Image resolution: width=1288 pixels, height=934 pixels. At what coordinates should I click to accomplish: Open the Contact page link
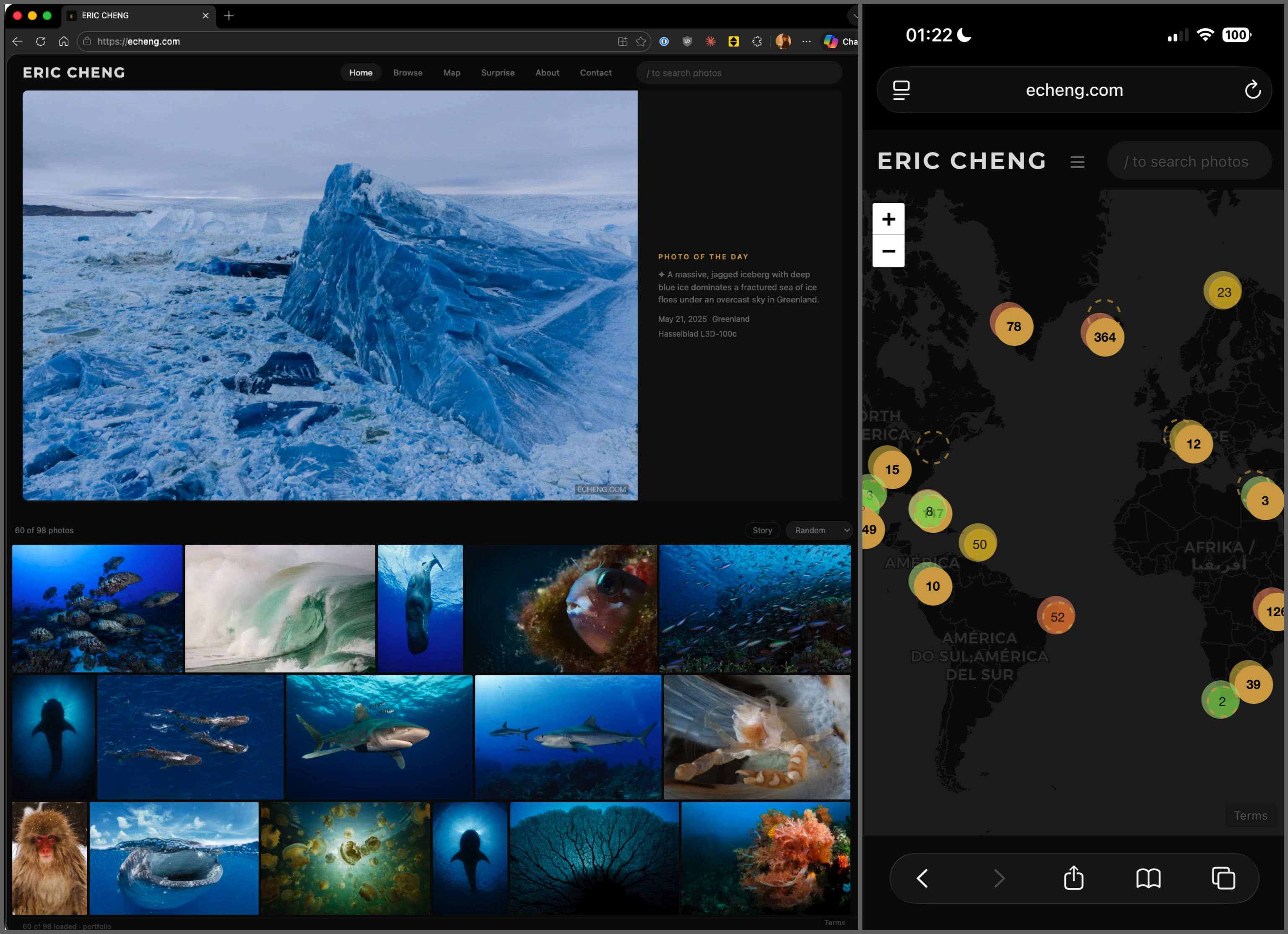click(x=596, y=73)
